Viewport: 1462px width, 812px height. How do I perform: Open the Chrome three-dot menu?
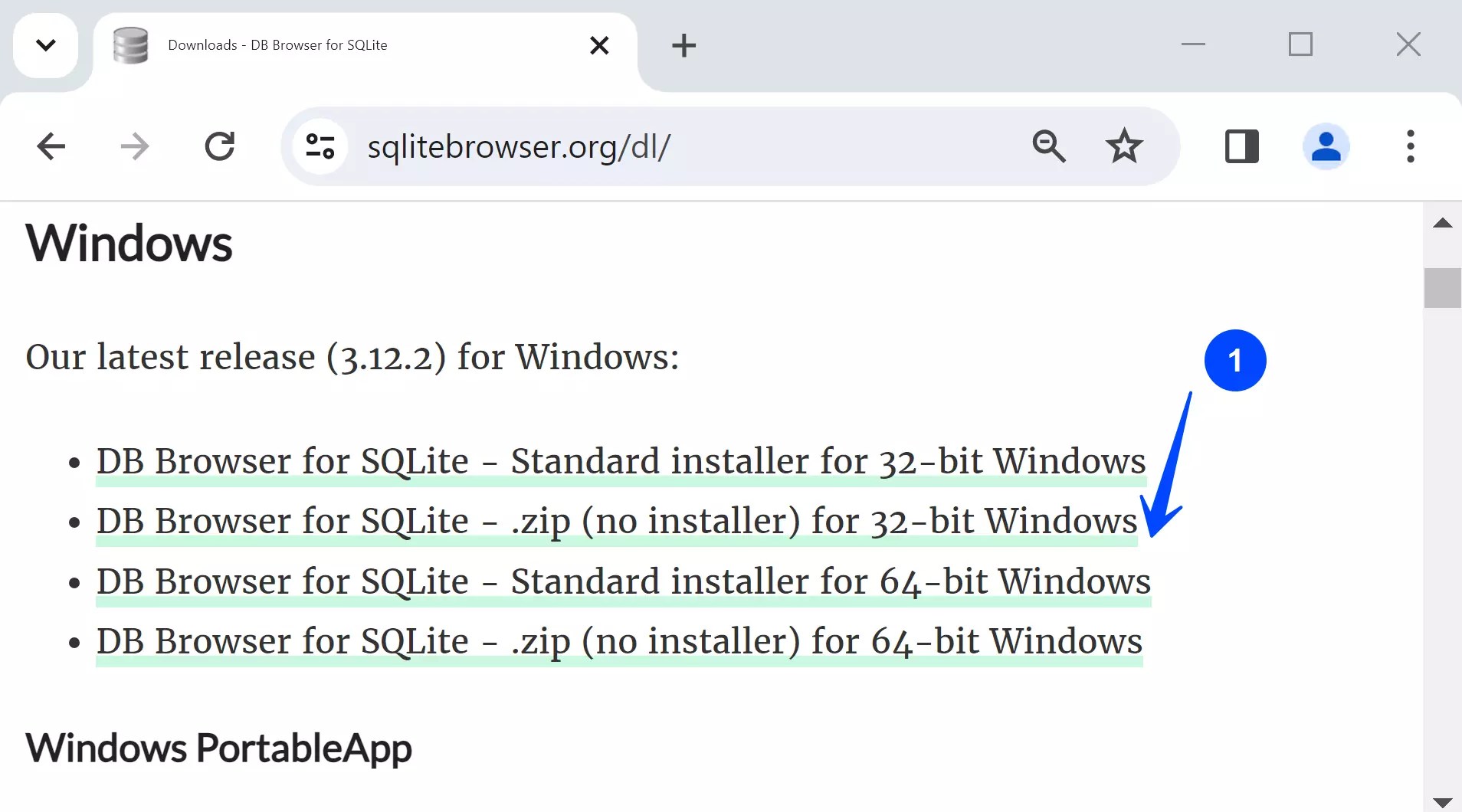point(1411,146)
